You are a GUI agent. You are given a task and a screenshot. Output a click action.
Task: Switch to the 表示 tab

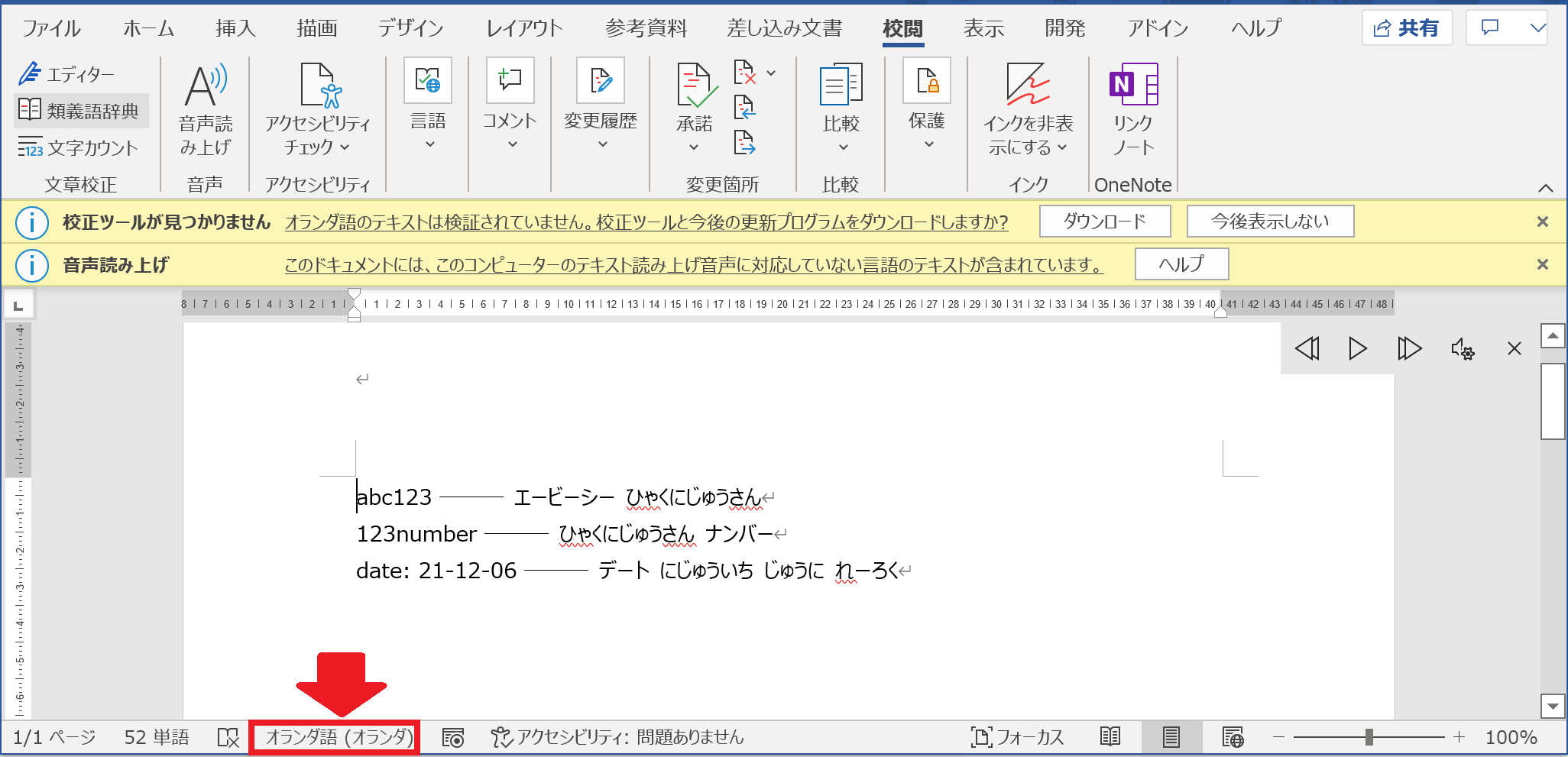click(x=983, y=28)
